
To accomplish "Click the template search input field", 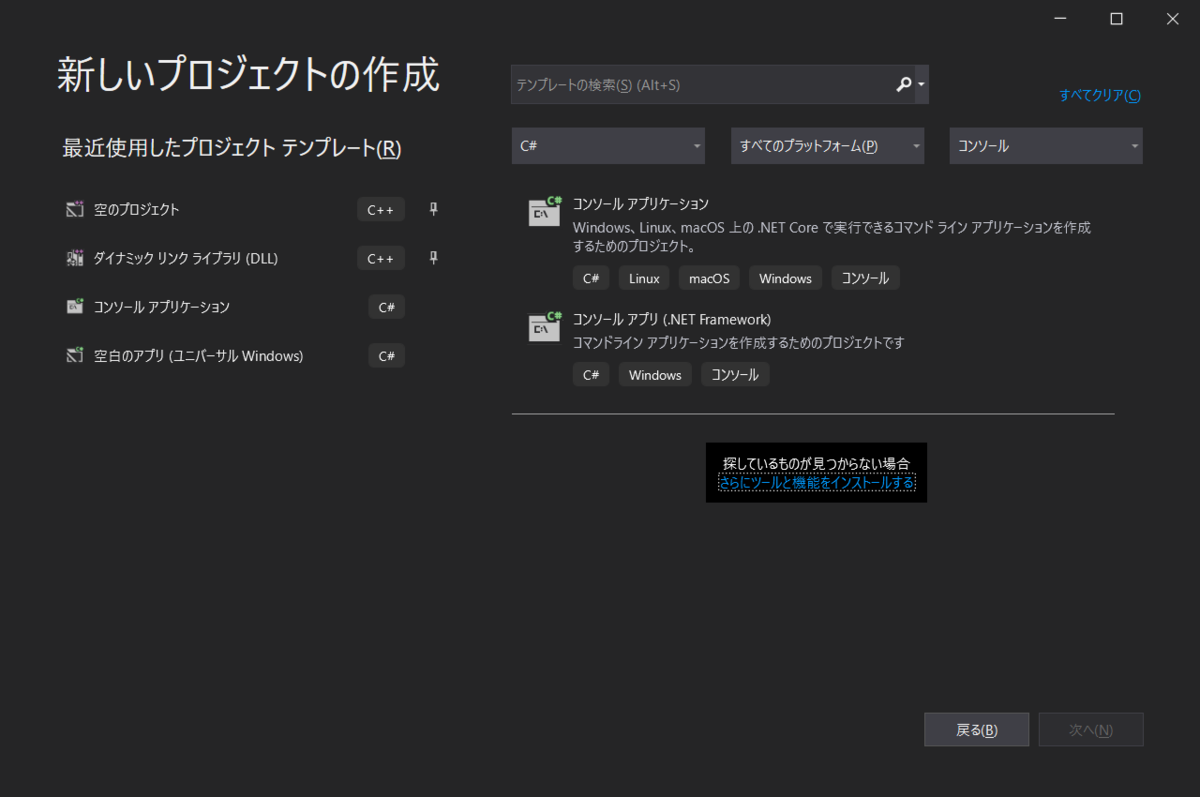I will [702, 85].
